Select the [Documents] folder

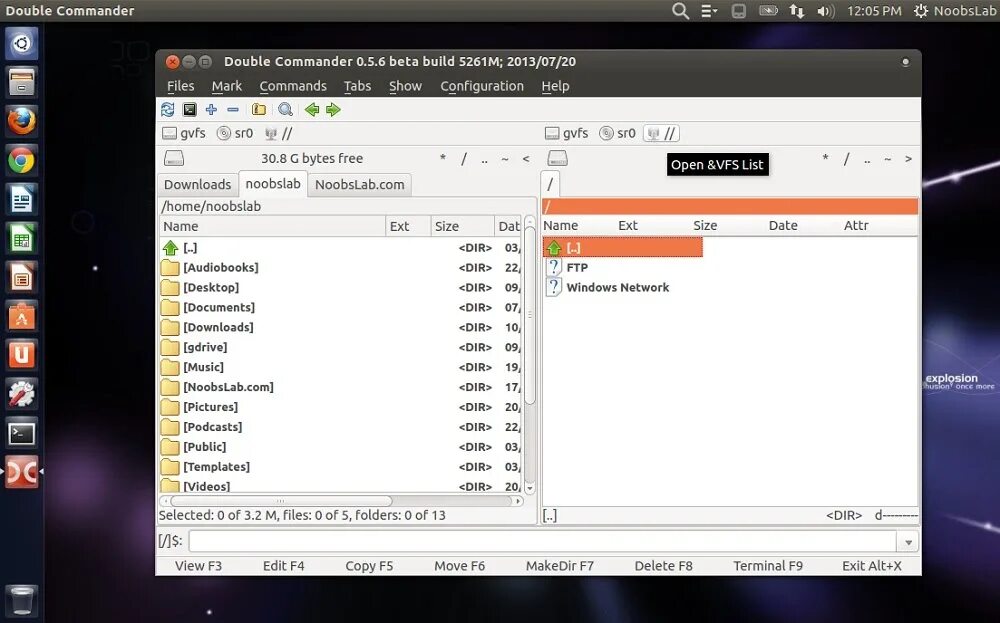[x=219, y=307]
